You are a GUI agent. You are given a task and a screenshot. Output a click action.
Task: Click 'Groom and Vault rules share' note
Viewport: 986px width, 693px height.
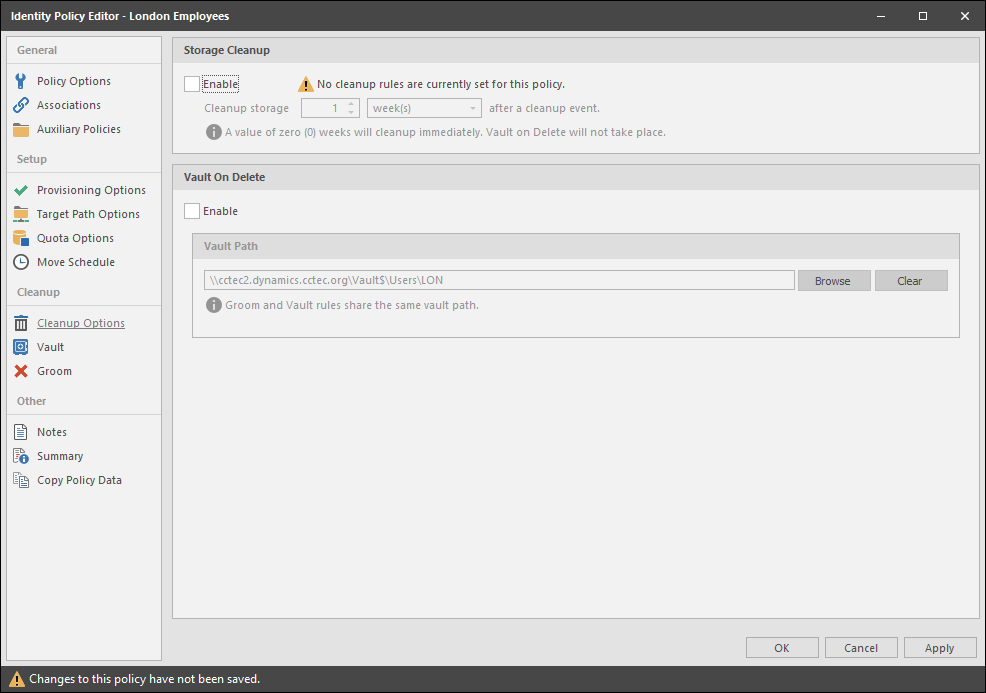tap(352, 305)
